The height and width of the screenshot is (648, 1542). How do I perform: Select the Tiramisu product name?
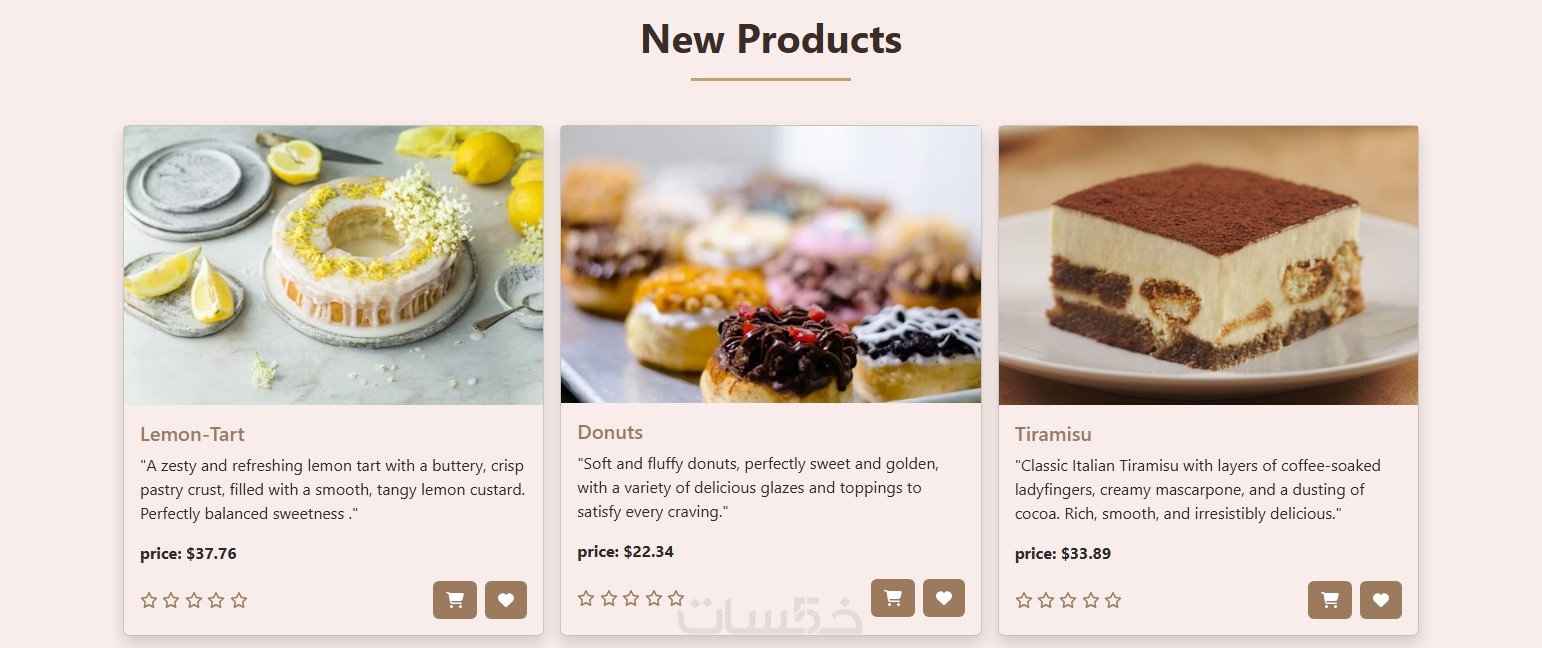click(x=1053, y=434)
